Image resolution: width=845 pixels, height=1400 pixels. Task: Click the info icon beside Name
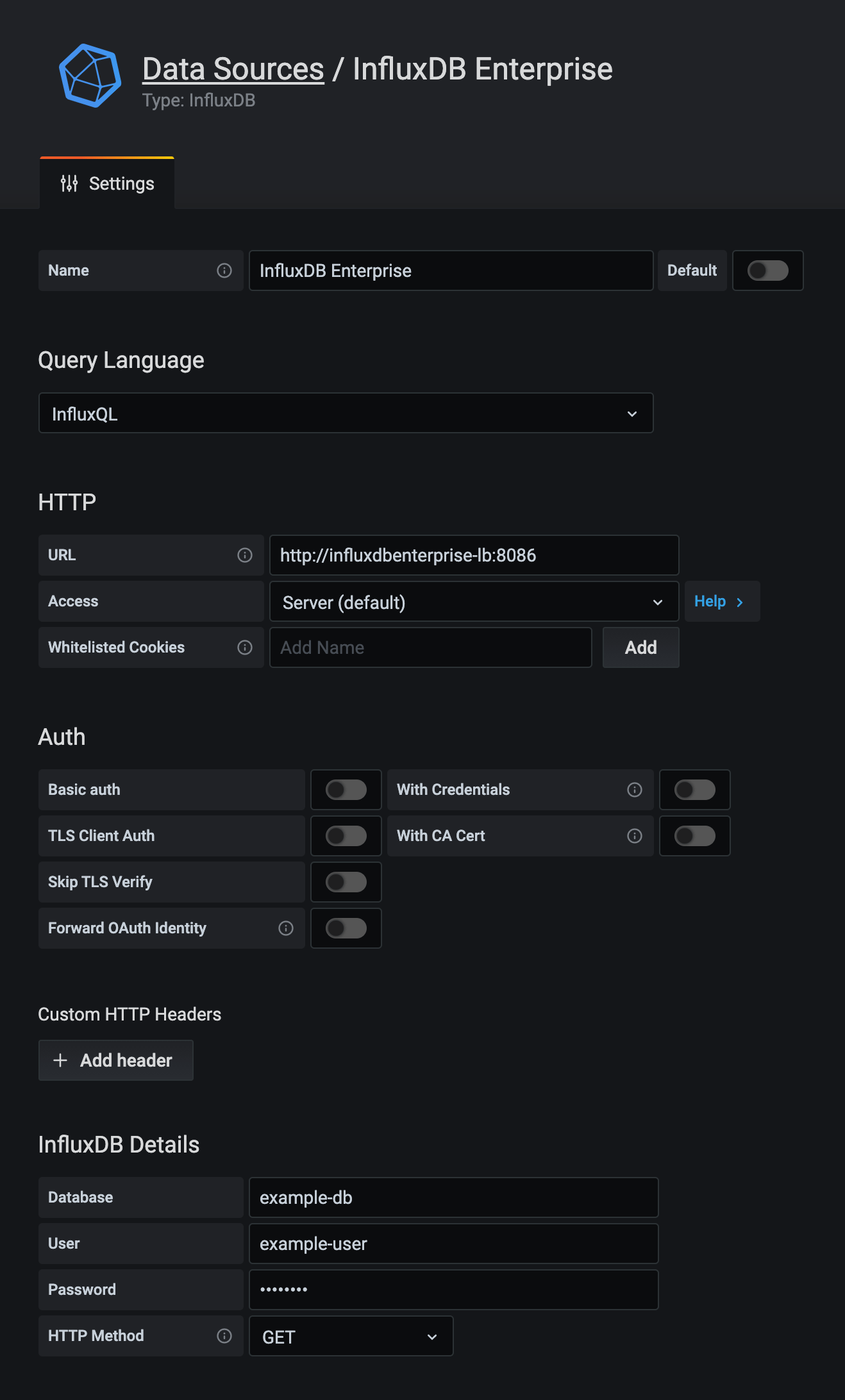(x=224, y=271)
